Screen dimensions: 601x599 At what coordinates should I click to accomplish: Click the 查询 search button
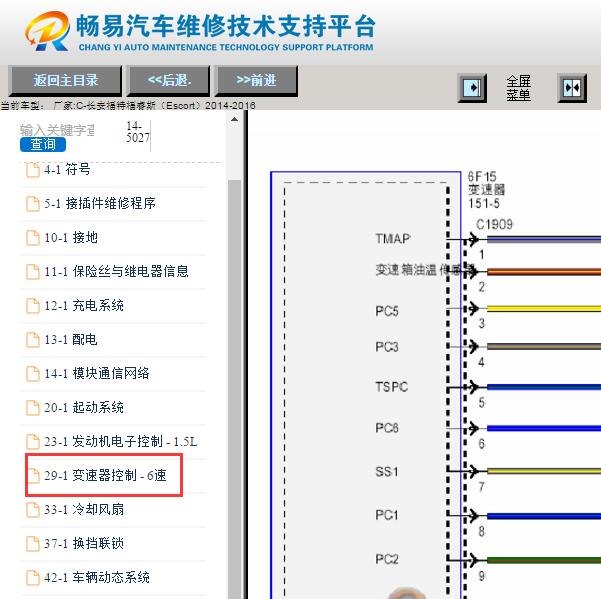pyautogui.click(x=43, y=144)
